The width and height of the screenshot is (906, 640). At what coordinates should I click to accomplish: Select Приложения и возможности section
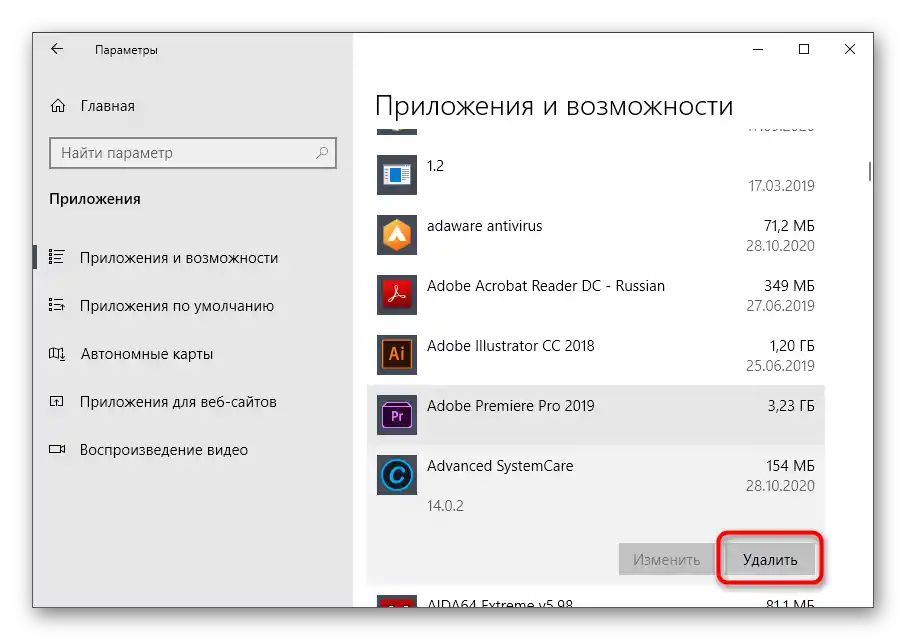click(179, 258)
